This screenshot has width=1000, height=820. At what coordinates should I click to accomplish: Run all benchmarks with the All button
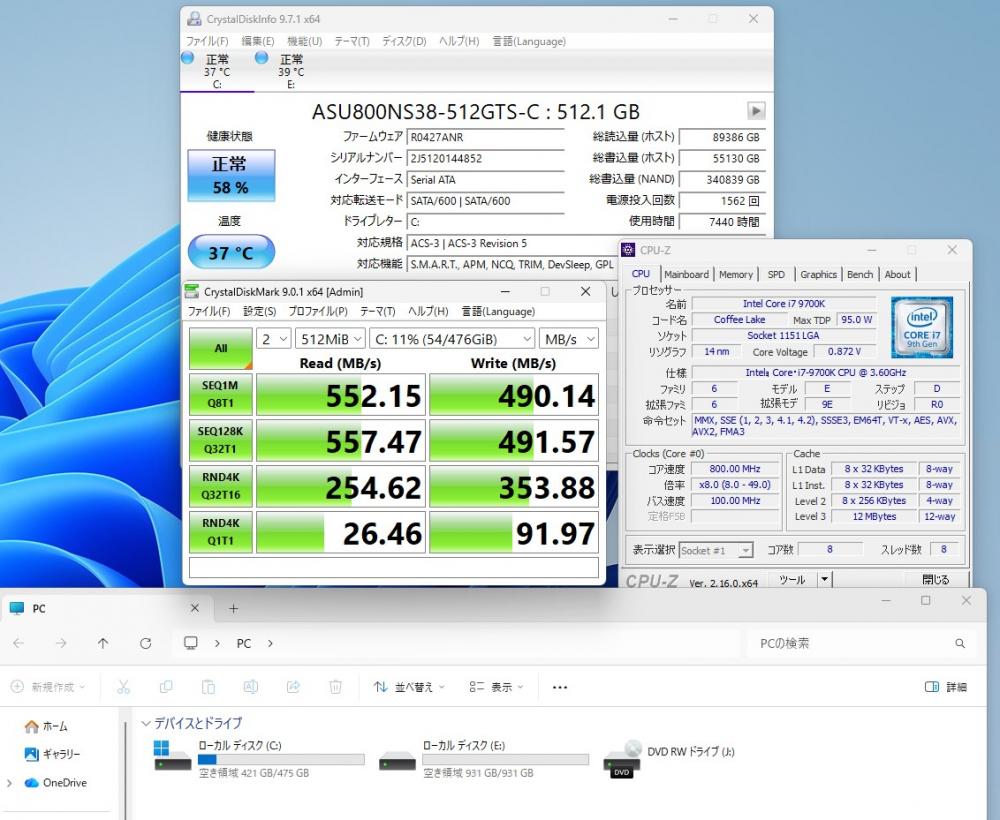(x=221, y=348)
